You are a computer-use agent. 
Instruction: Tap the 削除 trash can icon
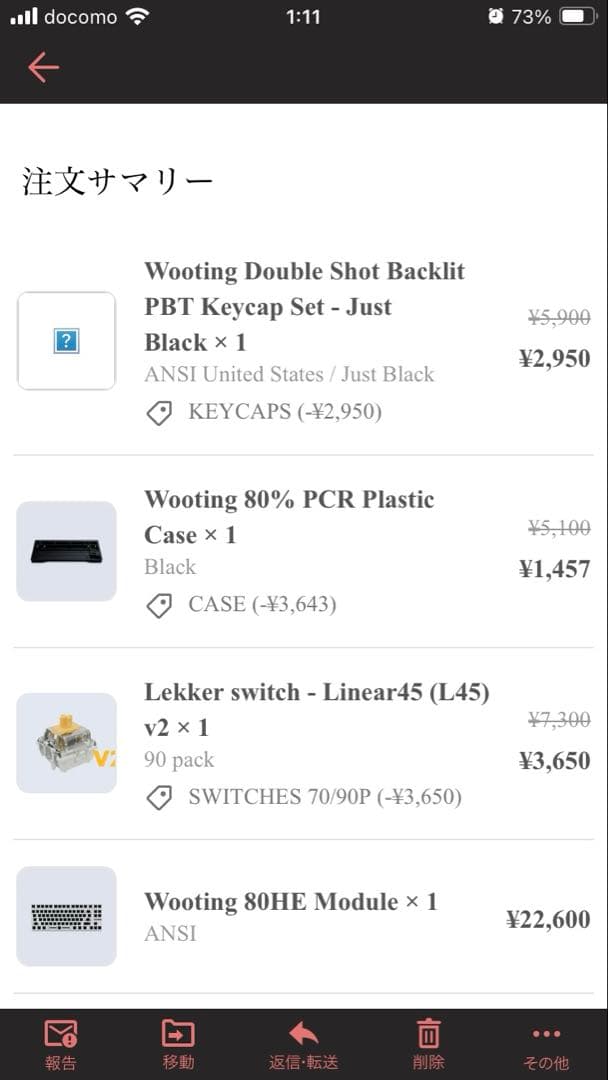(428, 1033)
